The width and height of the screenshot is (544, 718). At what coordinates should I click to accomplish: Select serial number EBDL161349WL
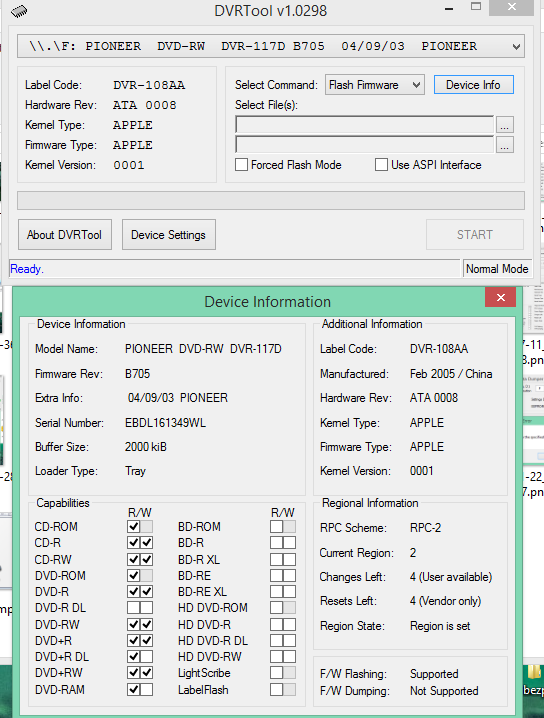pyautogui.click(x=165, y=423)
